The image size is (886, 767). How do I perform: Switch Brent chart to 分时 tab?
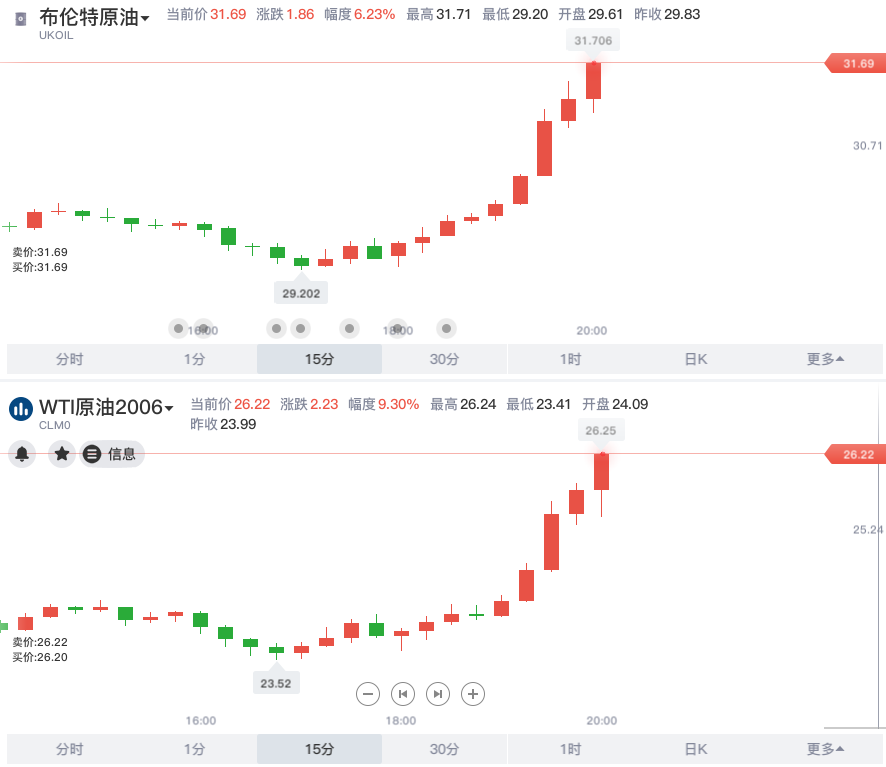coord(70,359)
